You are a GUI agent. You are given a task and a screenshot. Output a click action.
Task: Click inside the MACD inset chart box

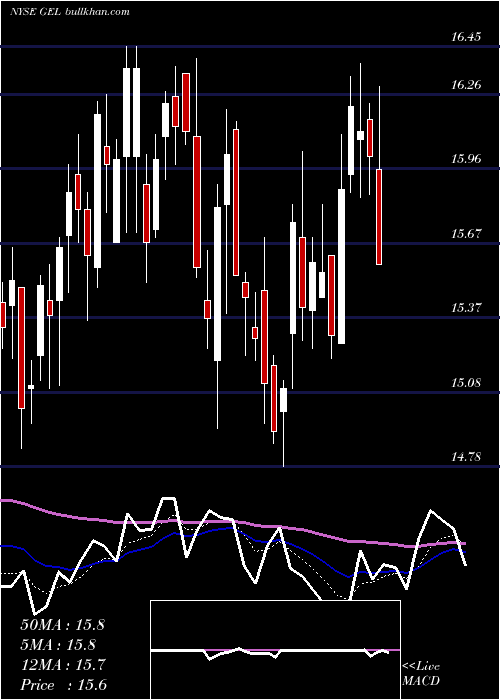[x=275, y=650]
